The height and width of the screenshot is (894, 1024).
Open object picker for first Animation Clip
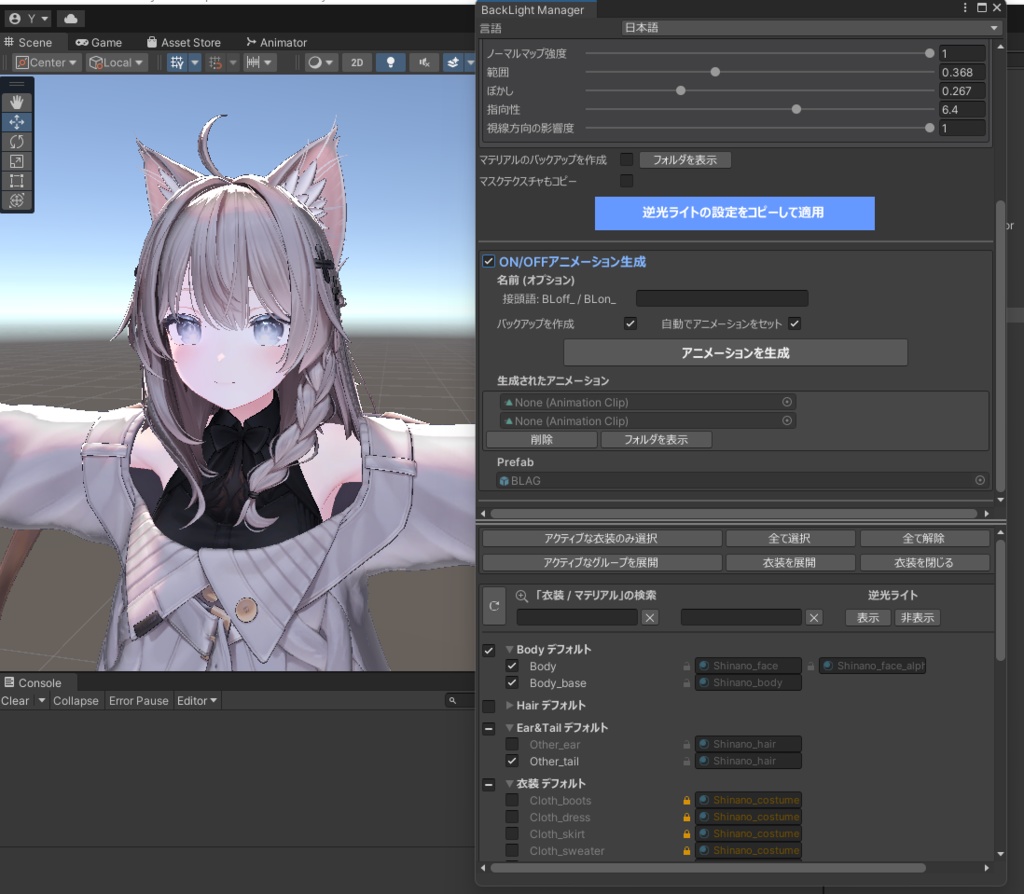[x=787, y=402]
